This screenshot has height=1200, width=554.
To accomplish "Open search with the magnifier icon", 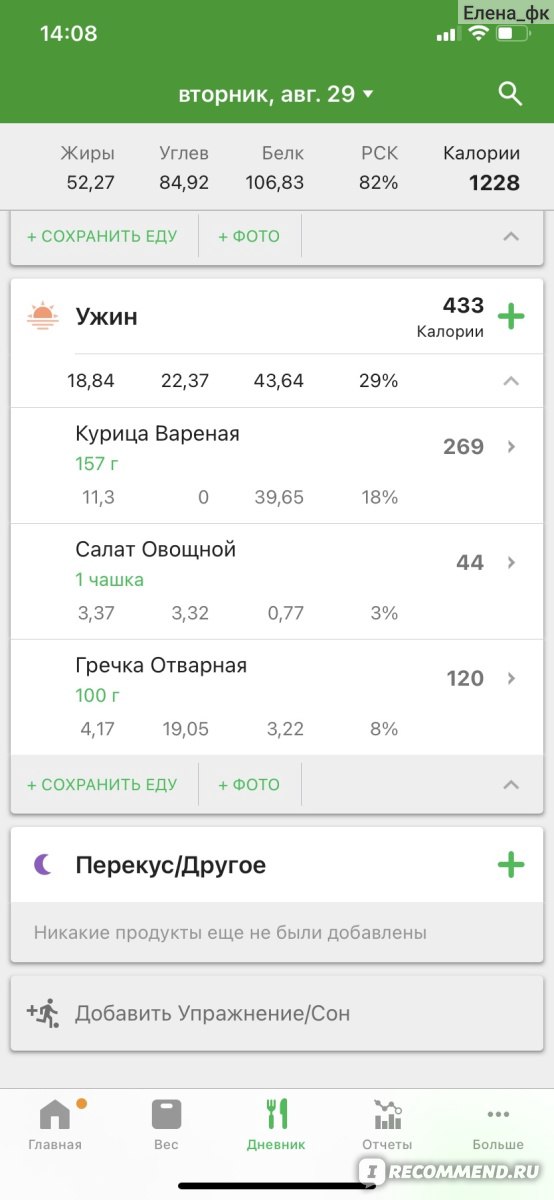I will (x=510, y=94).
